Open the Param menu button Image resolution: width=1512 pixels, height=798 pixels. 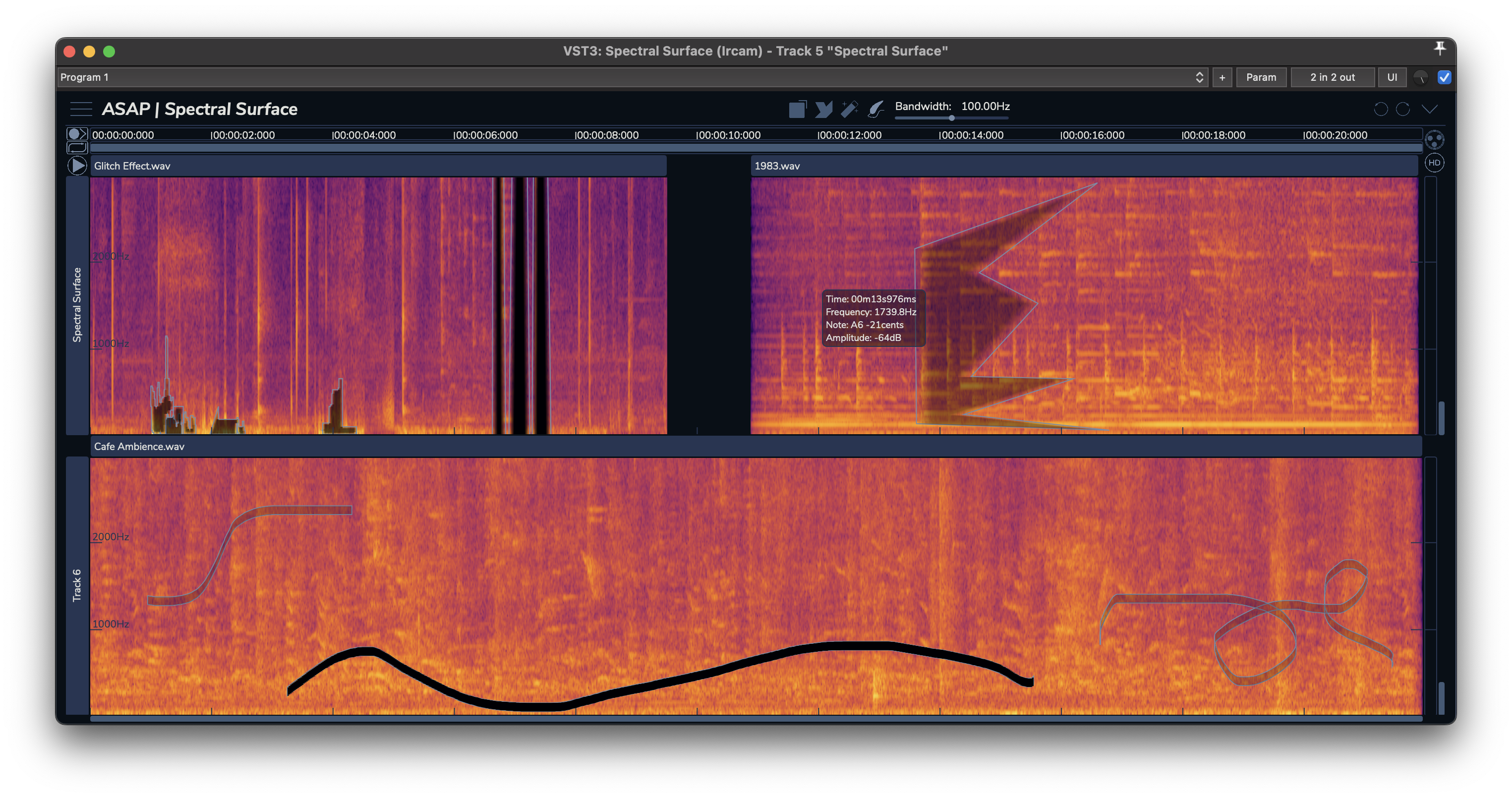coord(1261,77)
